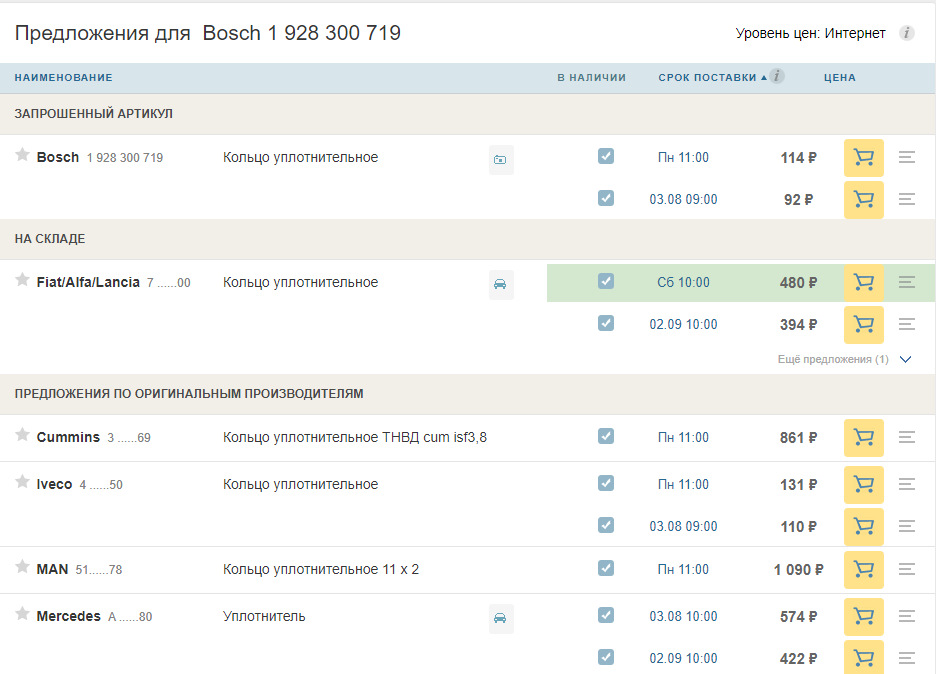Click the in-stock column header
The height and width of the screenshot is (674, 936).
click(x=591, y=77)
